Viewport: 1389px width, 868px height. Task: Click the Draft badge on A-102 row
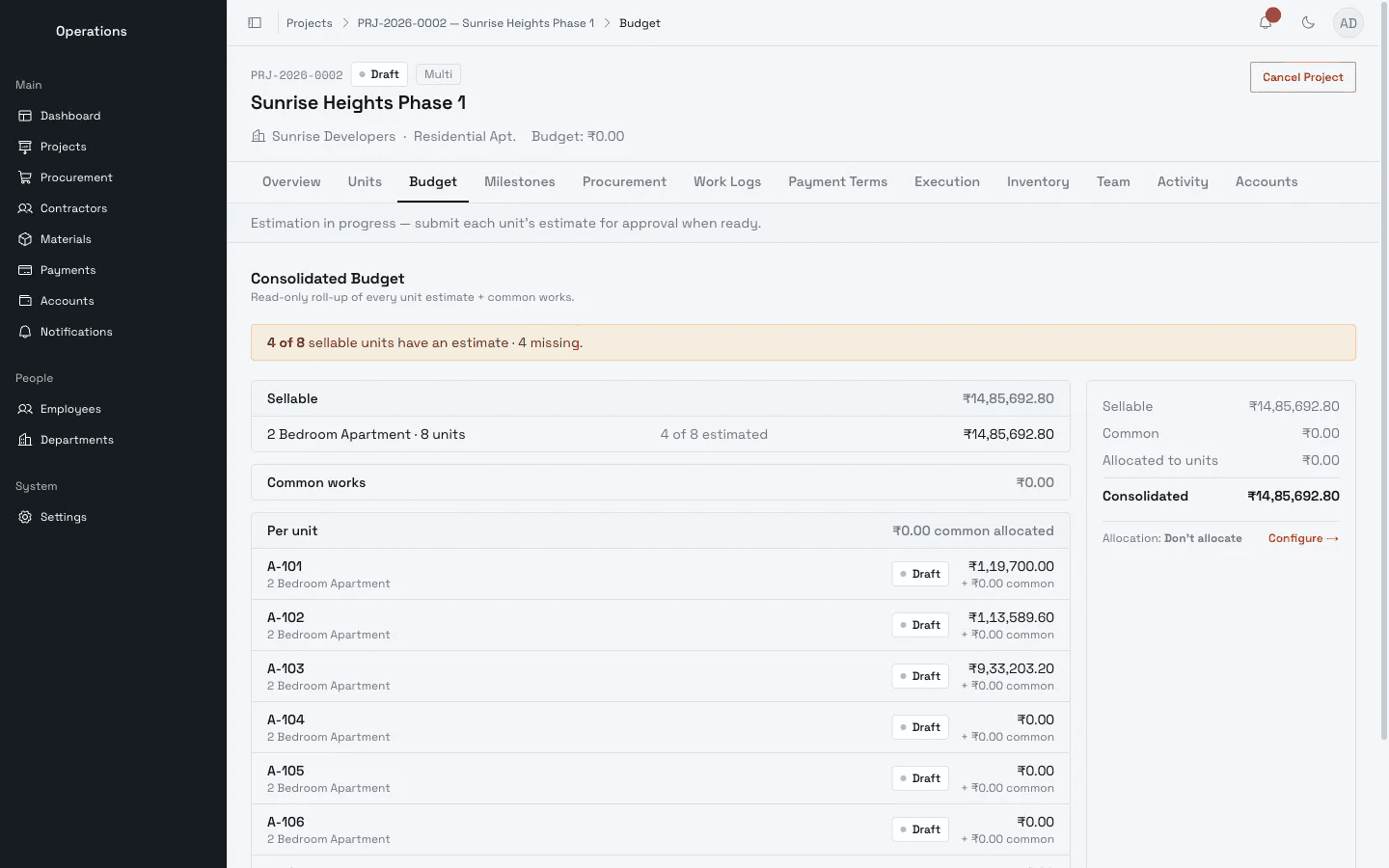click(x=920, y=625)
